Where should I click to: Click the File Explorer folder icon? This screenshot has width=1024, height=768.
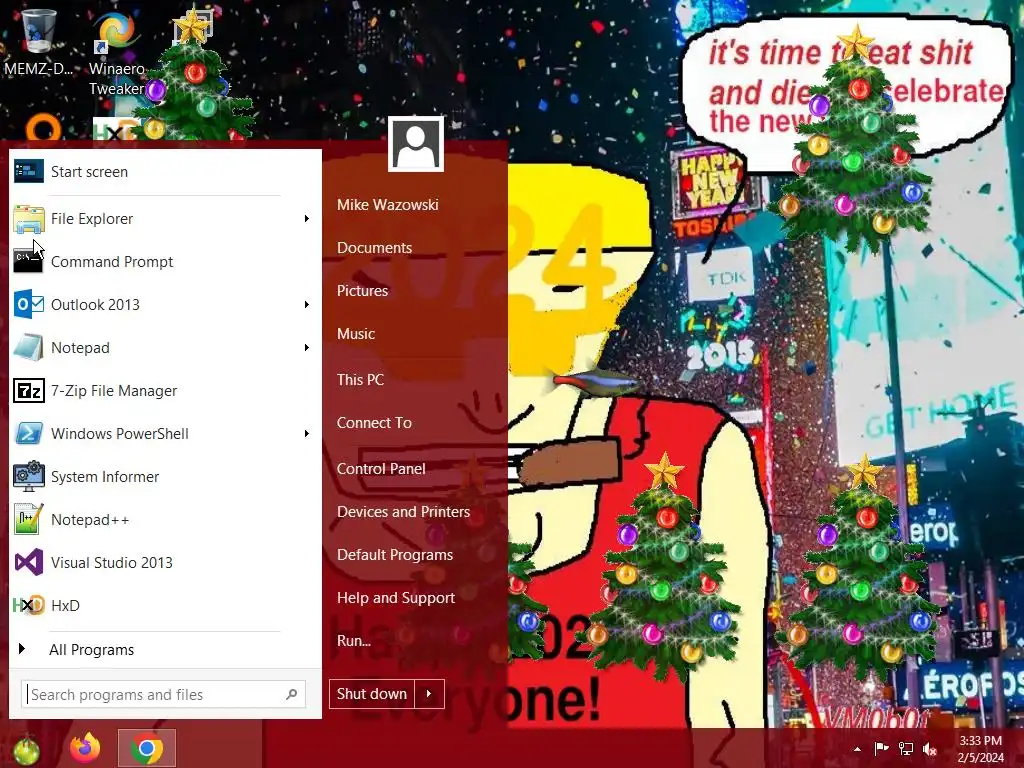tap(29, 219)
